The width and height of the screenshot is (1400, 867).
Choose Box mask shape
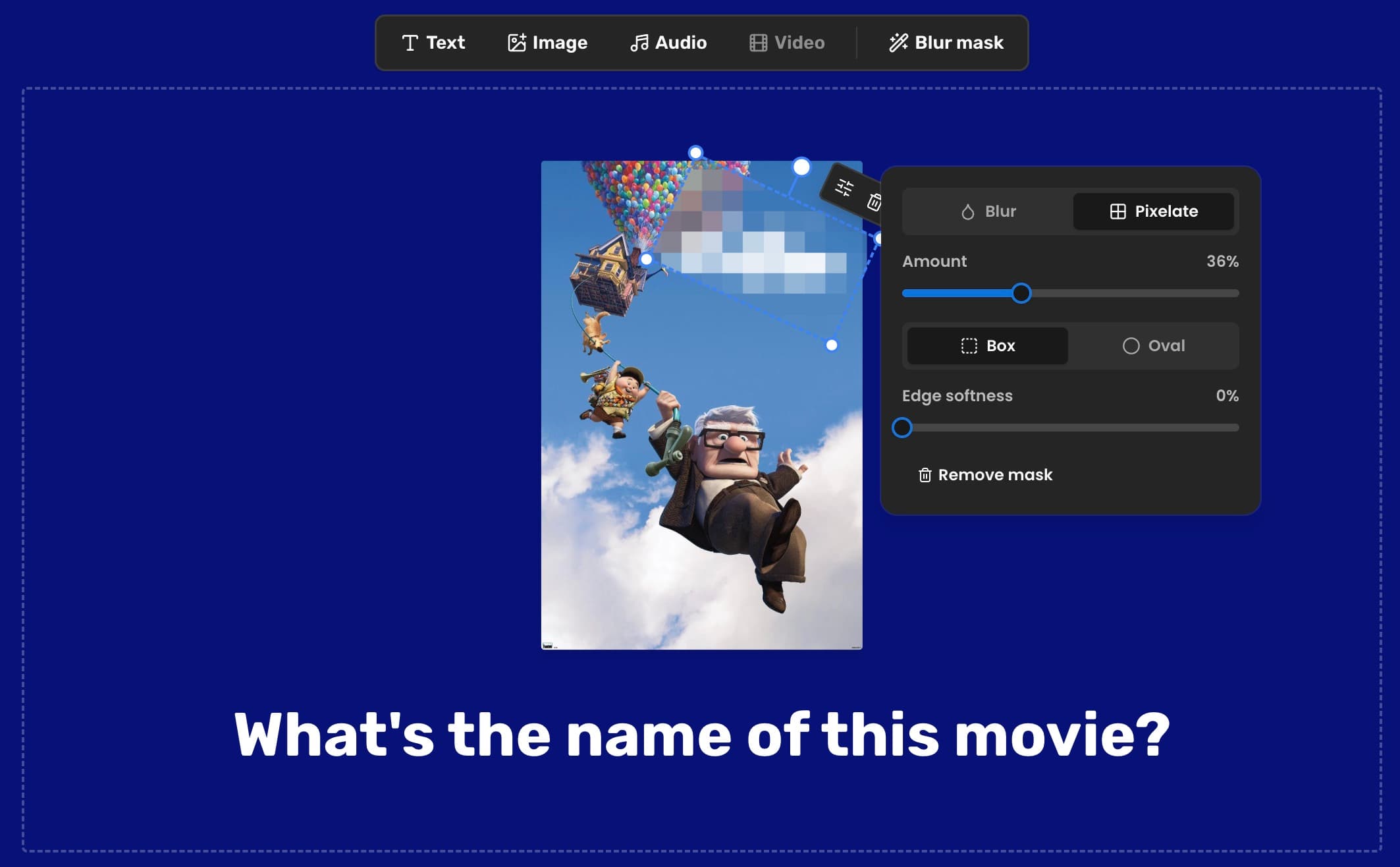point(988,346)
